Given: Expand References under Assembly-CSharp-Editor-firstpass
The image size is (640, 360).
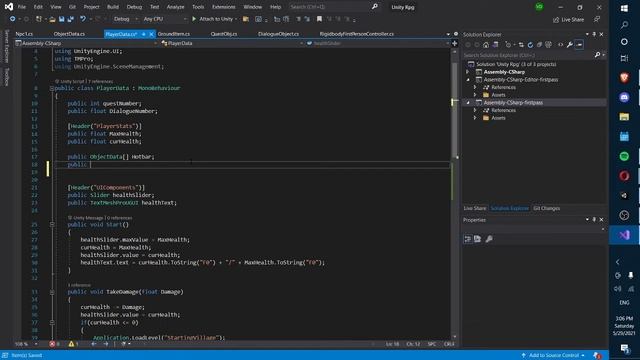Looking at the screenshot, I should coord(475,87).
